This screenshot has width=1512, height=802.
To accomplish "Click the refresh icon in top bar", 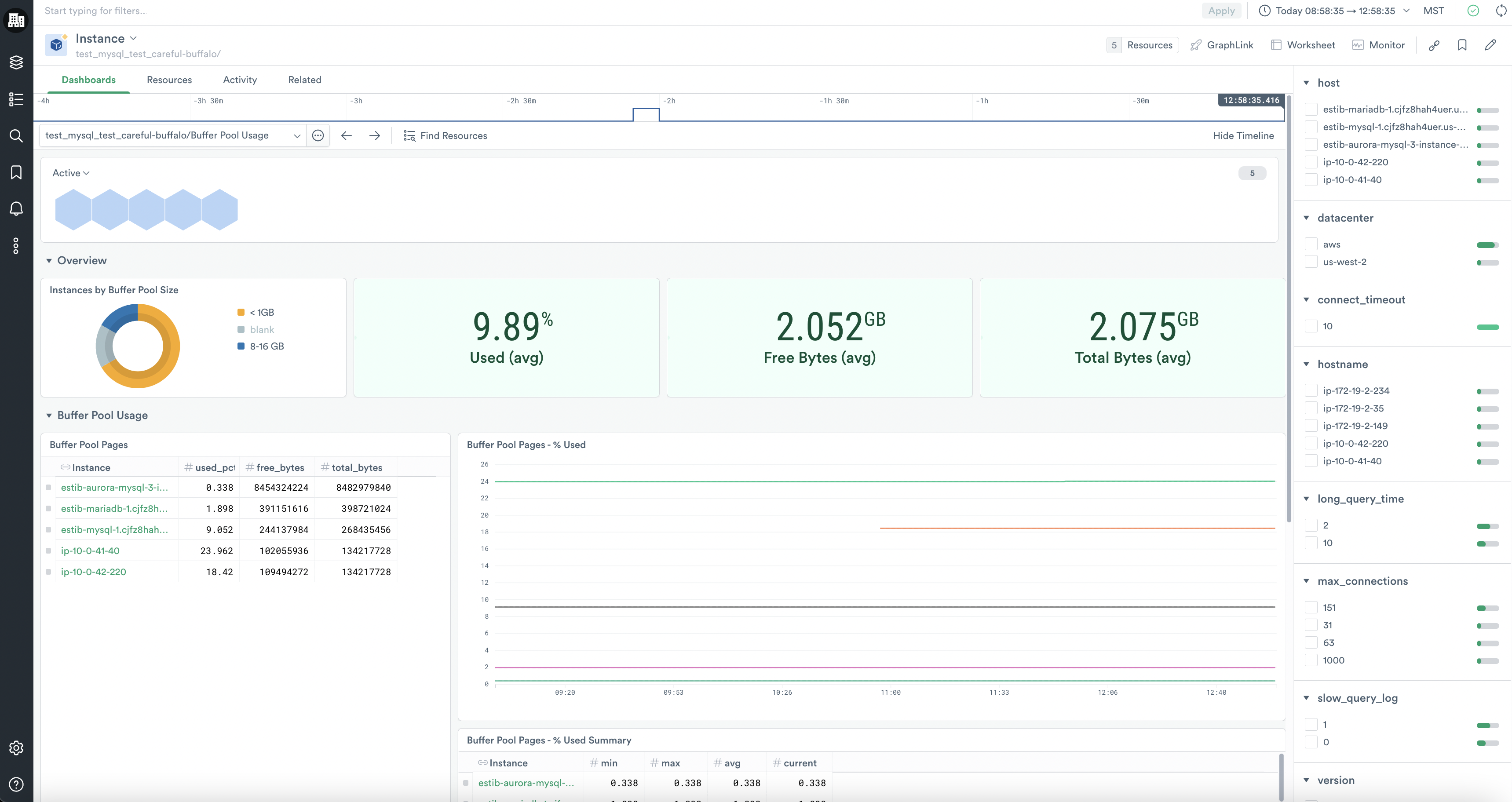I will tap(1501, 11).
